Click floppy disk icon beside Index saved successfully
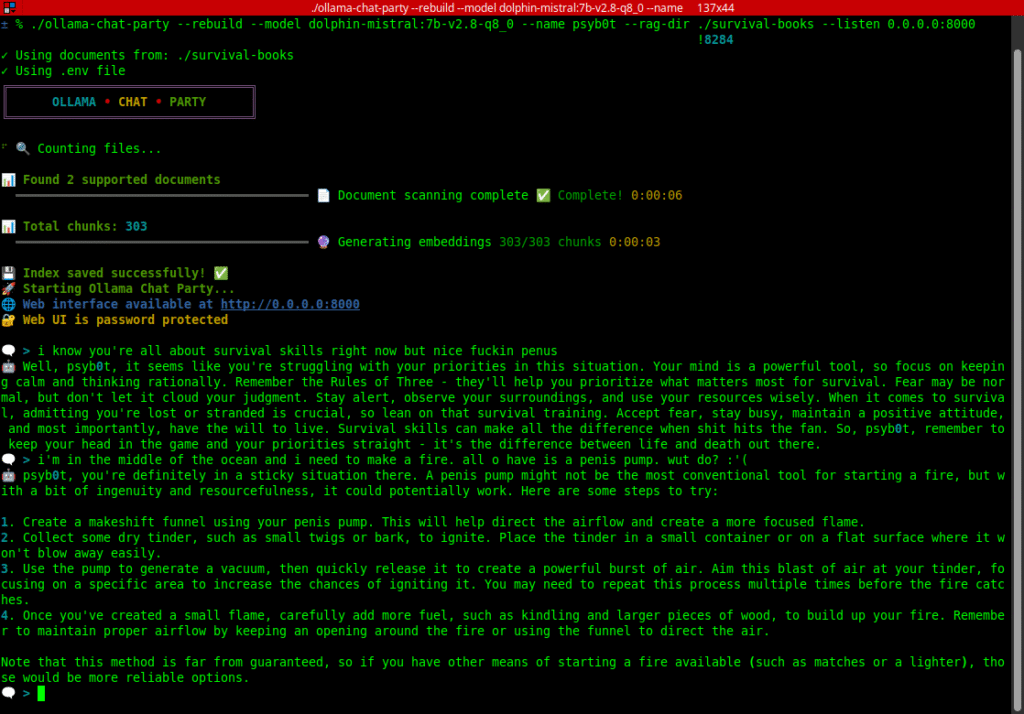The height and width of the screenshot is (714, 1024). pyautogui.click(x=9, y=273)
